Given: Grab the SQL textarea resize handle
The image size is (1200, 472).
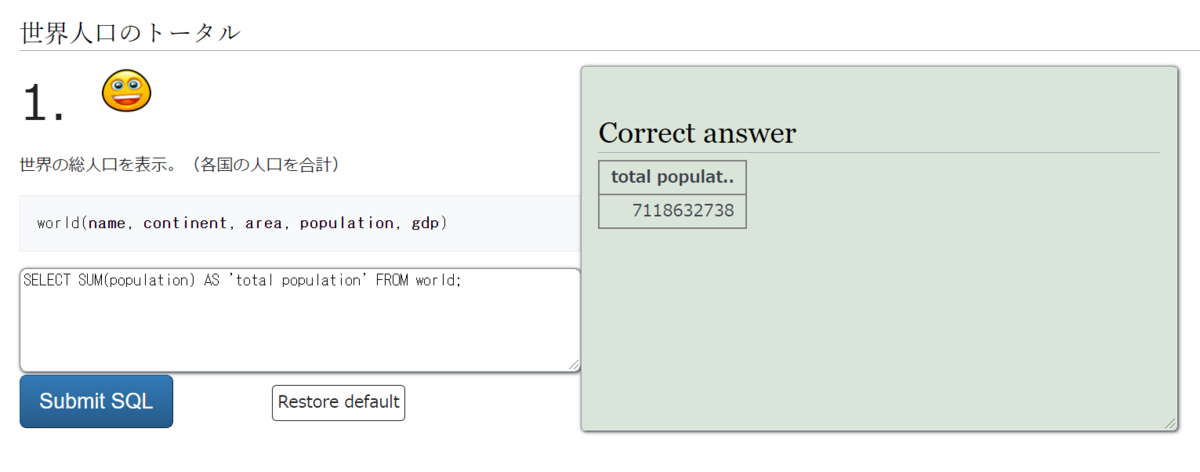Looking at the screenshot, I should 574,365.
